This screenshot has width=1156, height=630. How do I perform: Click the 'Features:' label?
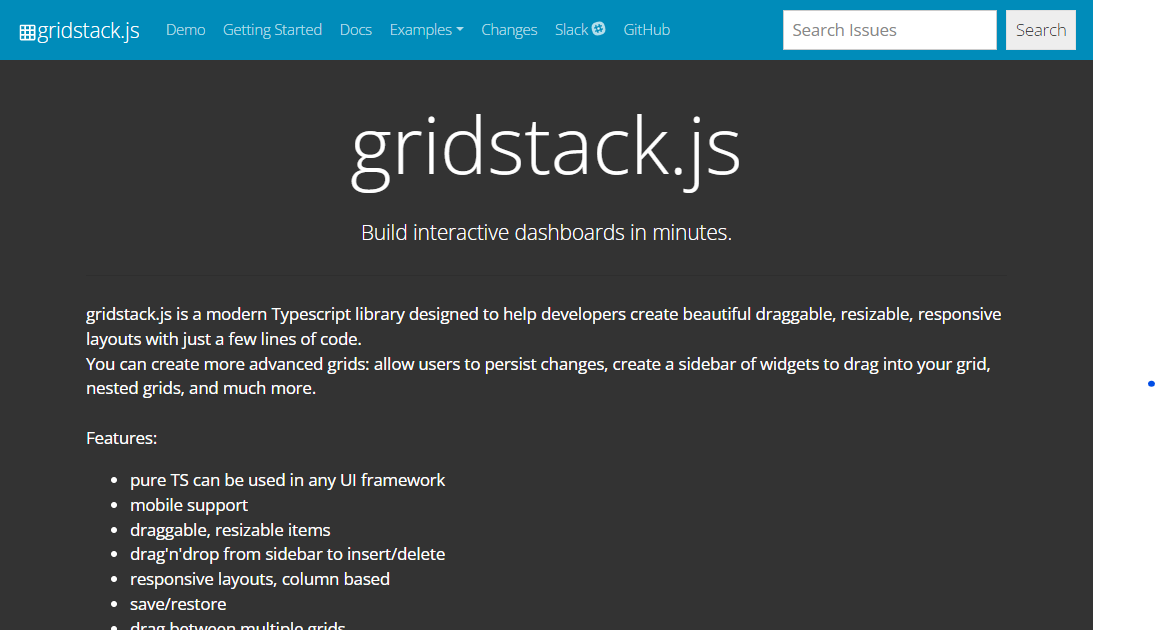122,438
